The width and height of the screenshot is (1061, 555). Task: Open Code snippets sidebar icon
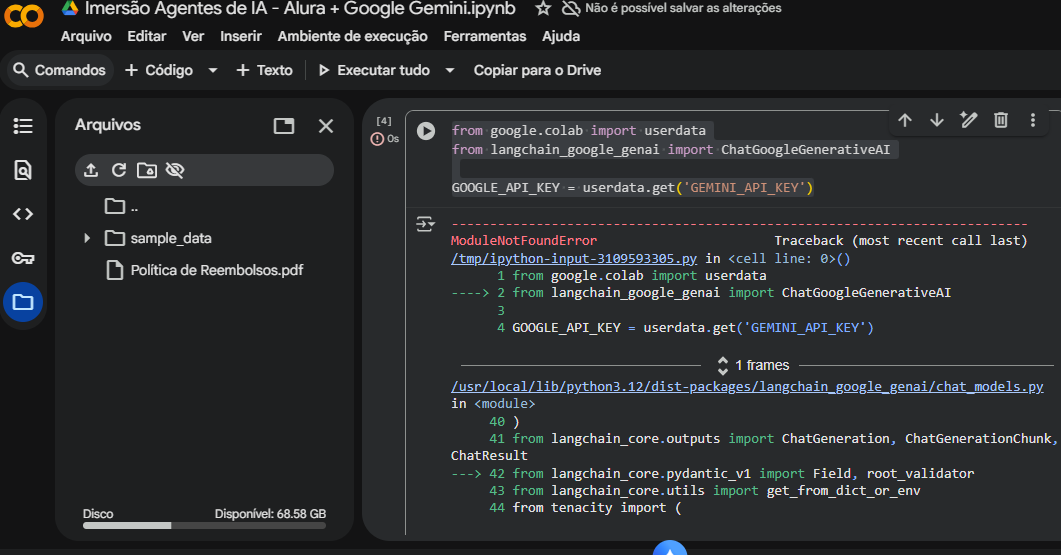pyautogui.click(x=23, y=214)
